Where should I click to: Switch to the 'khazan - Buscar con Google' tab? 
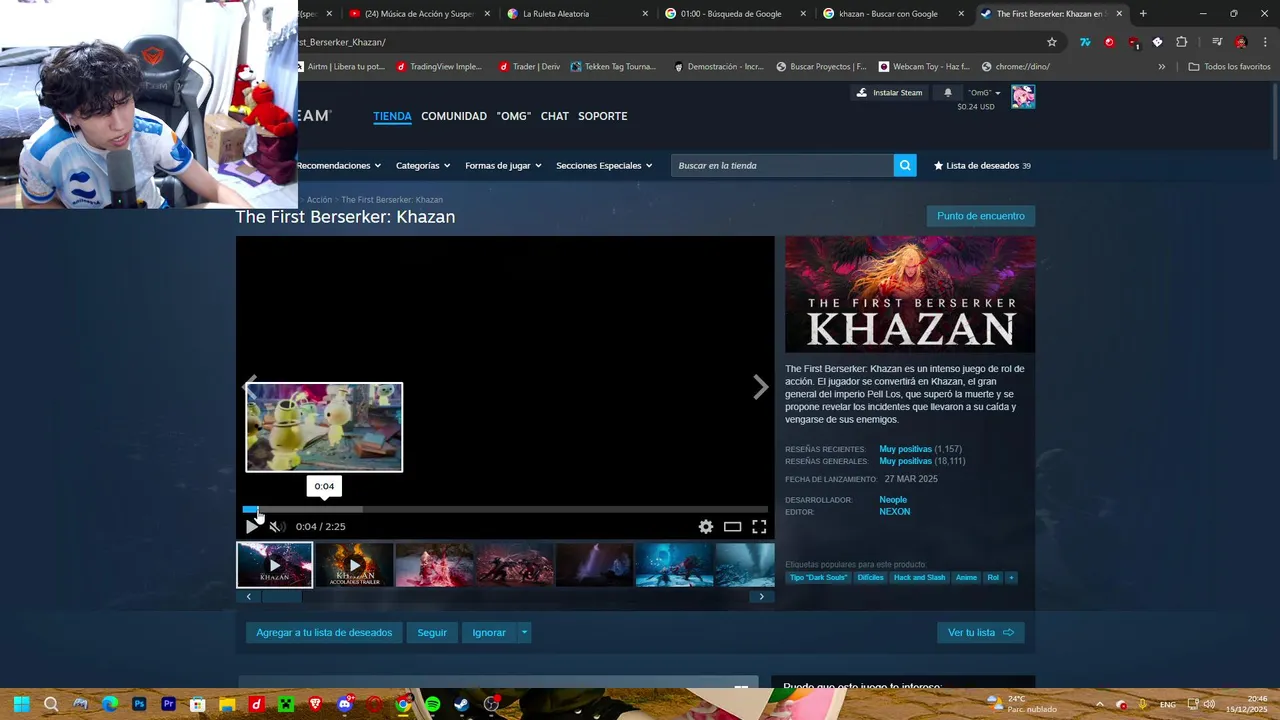point(893,14)
